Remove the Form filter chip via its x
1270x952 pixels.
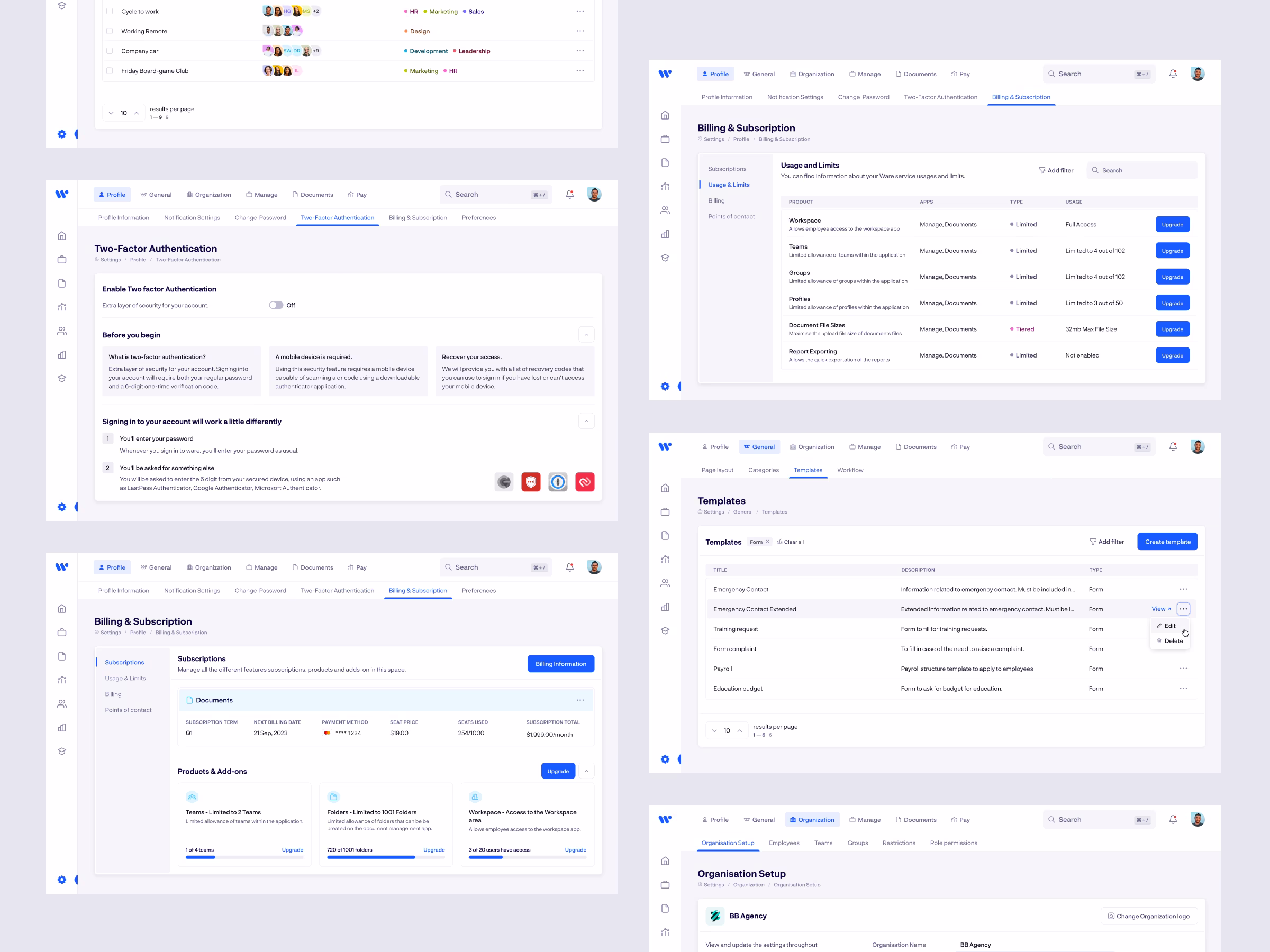pyautogui.click(x=767, y=542)
